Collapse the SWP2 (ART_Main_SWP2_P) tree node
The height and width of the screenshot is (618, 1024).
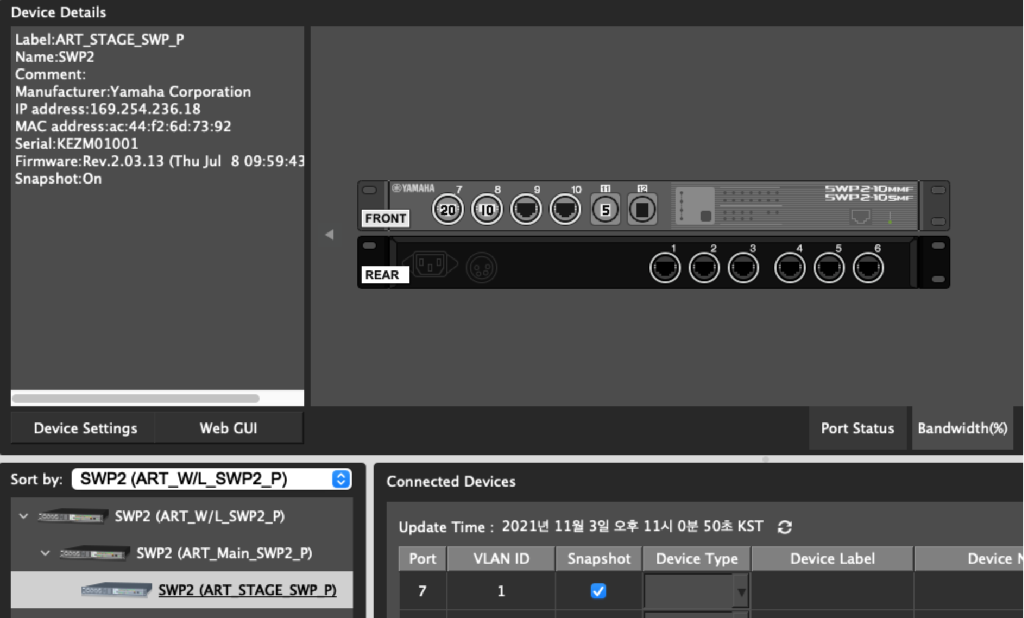[45, 553]
